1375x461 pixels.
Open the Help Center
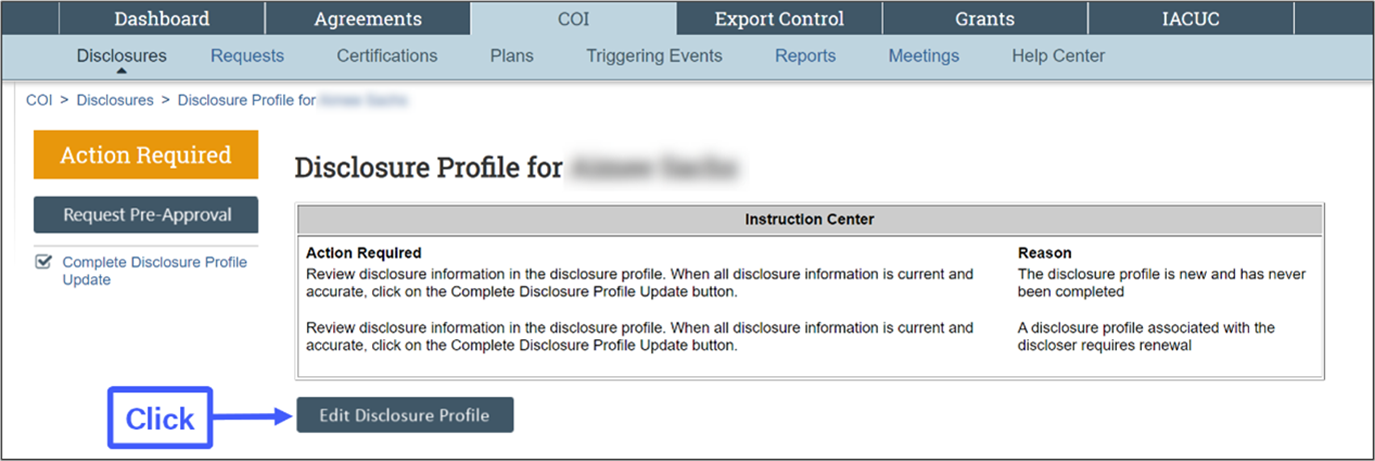point(1058,56)
